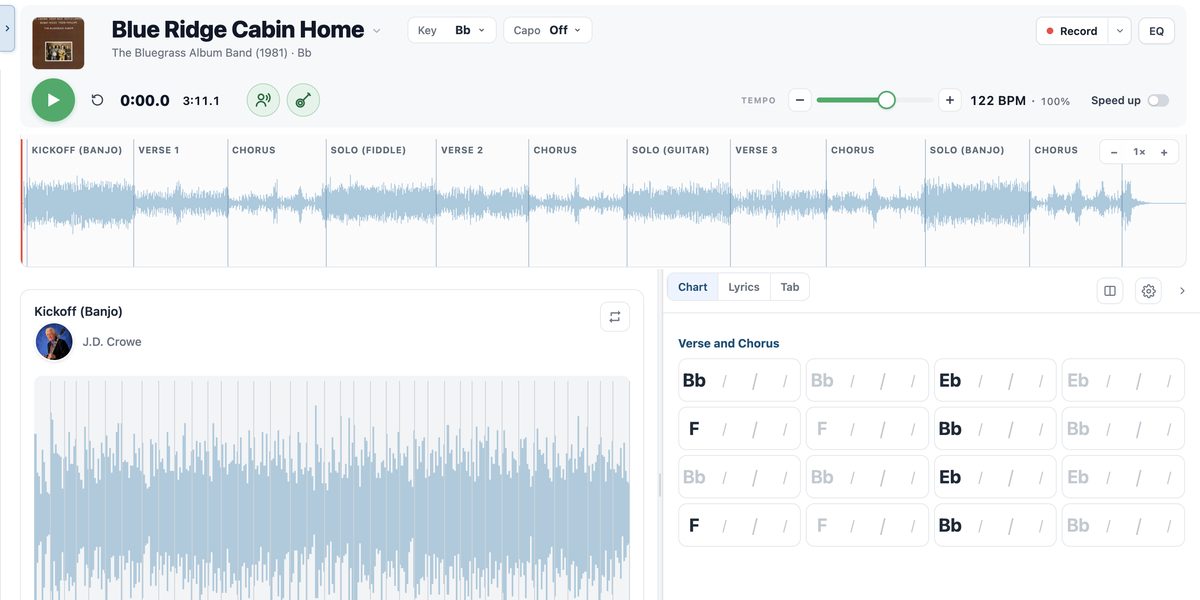Reset timeline zoom at 1× label
This screenshot has width=1200, height=600.
coord(1139,152)
